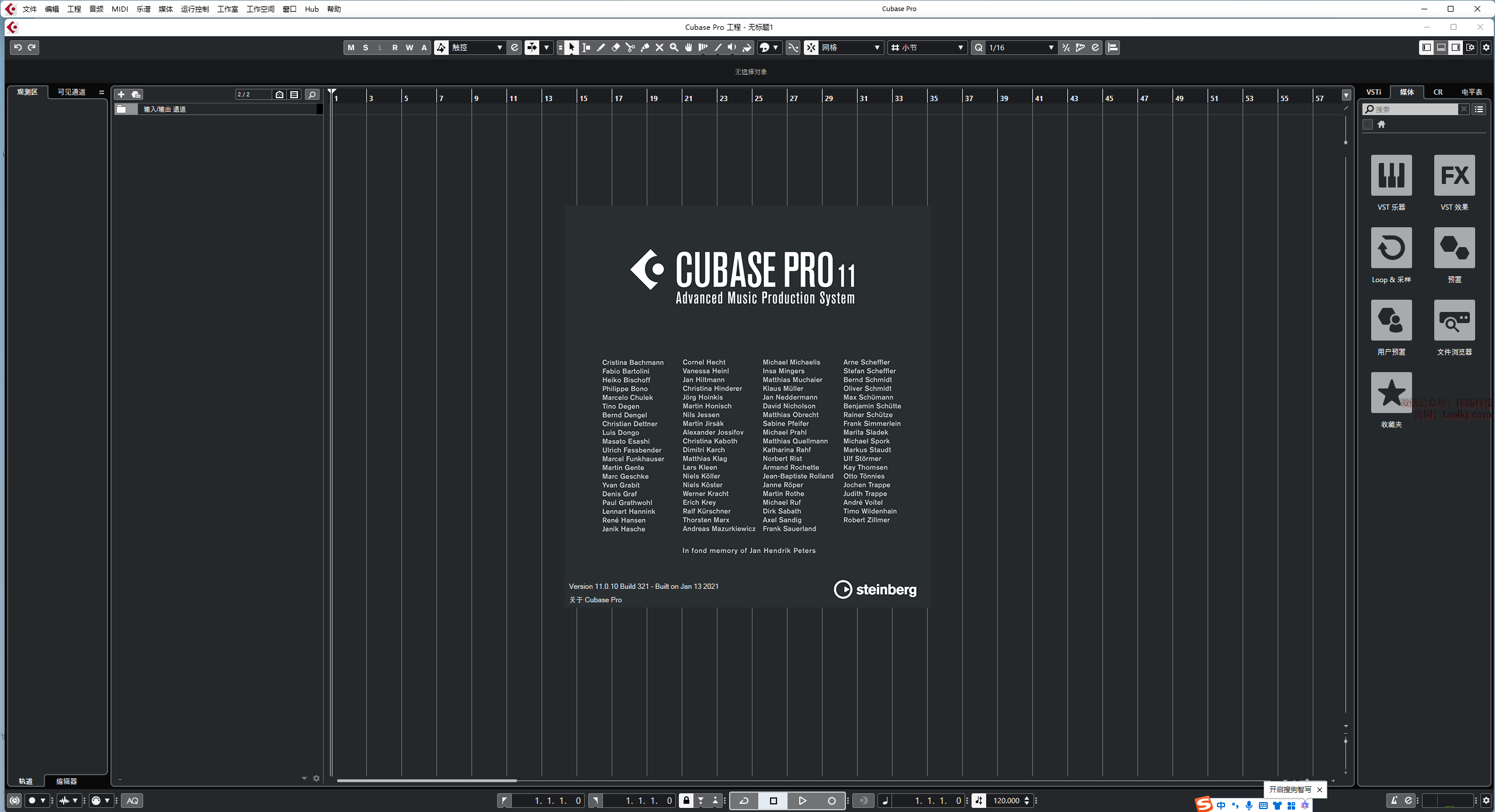Select the Glue tool
This screenshot has width=1495, height=812.
pyautogui.click(x=644, y=48)
